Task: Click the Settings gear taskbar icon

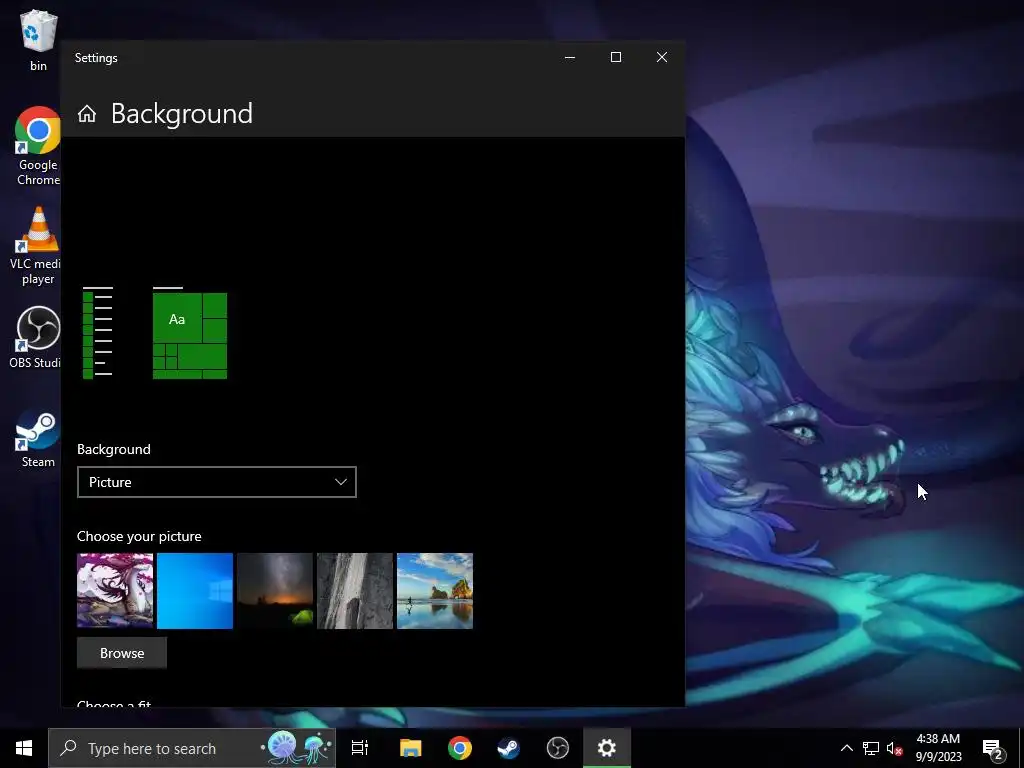Action: point(607,748)
